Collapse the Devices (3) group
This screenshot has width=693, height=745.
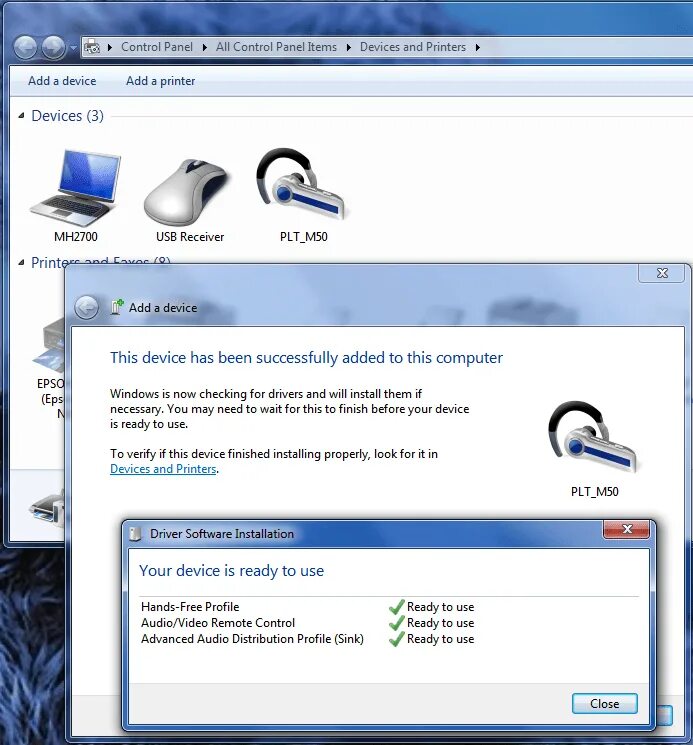pyautogui.click(x=21, y=115)
